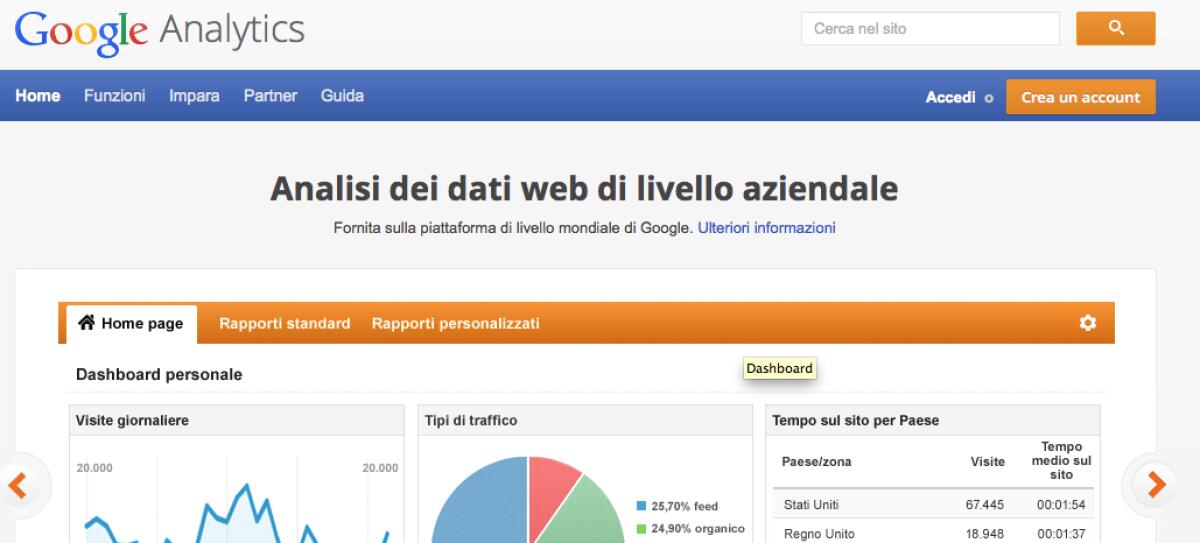Screen dimensions: 1200x543
Task: Switch to the 'Rapporti personalizzati' tab
Action: click(x=456, y=323)
